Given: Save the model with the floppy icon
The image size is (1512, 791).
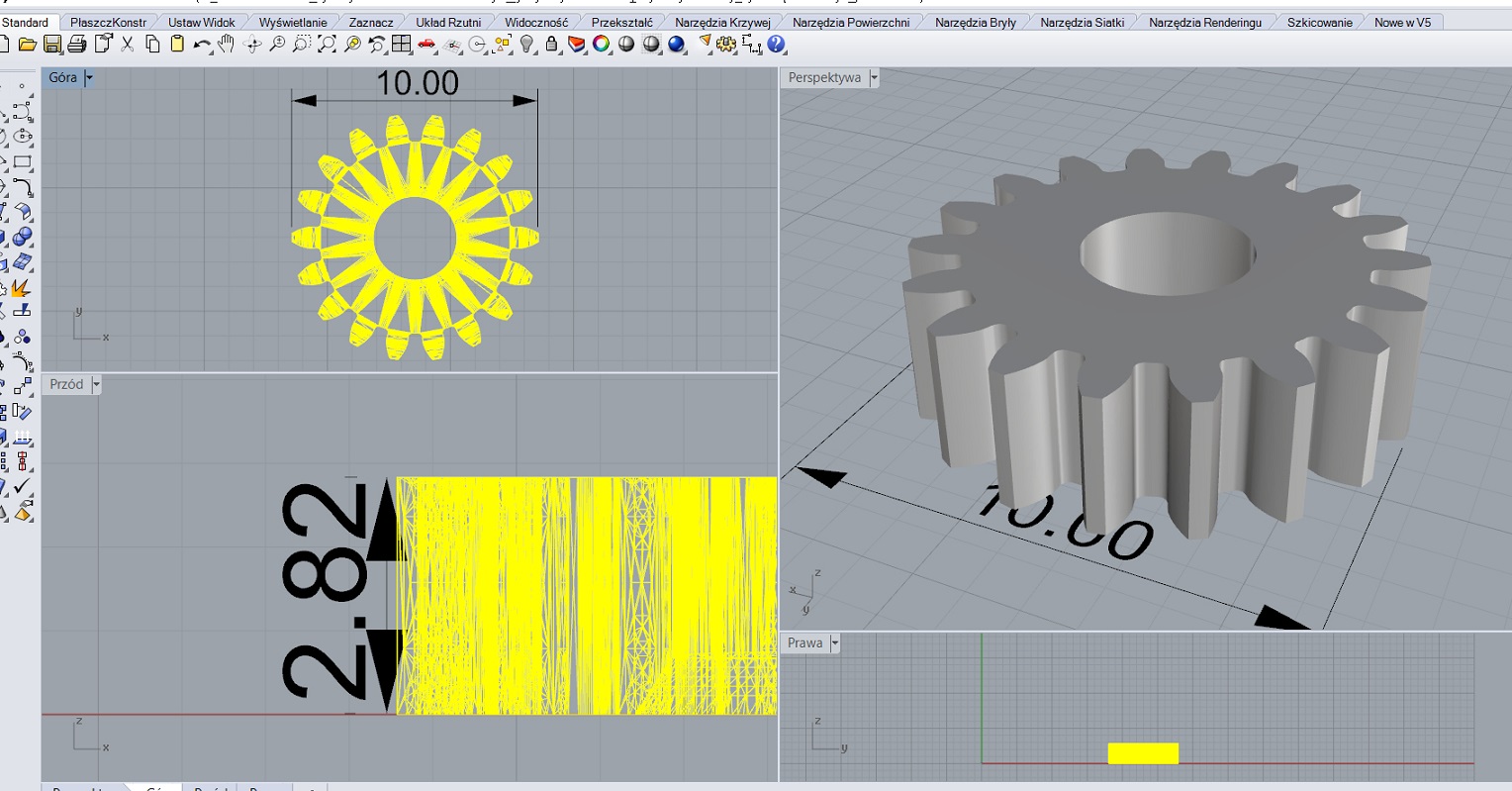Looking at the screenshot, I should [x=52, y=44].
